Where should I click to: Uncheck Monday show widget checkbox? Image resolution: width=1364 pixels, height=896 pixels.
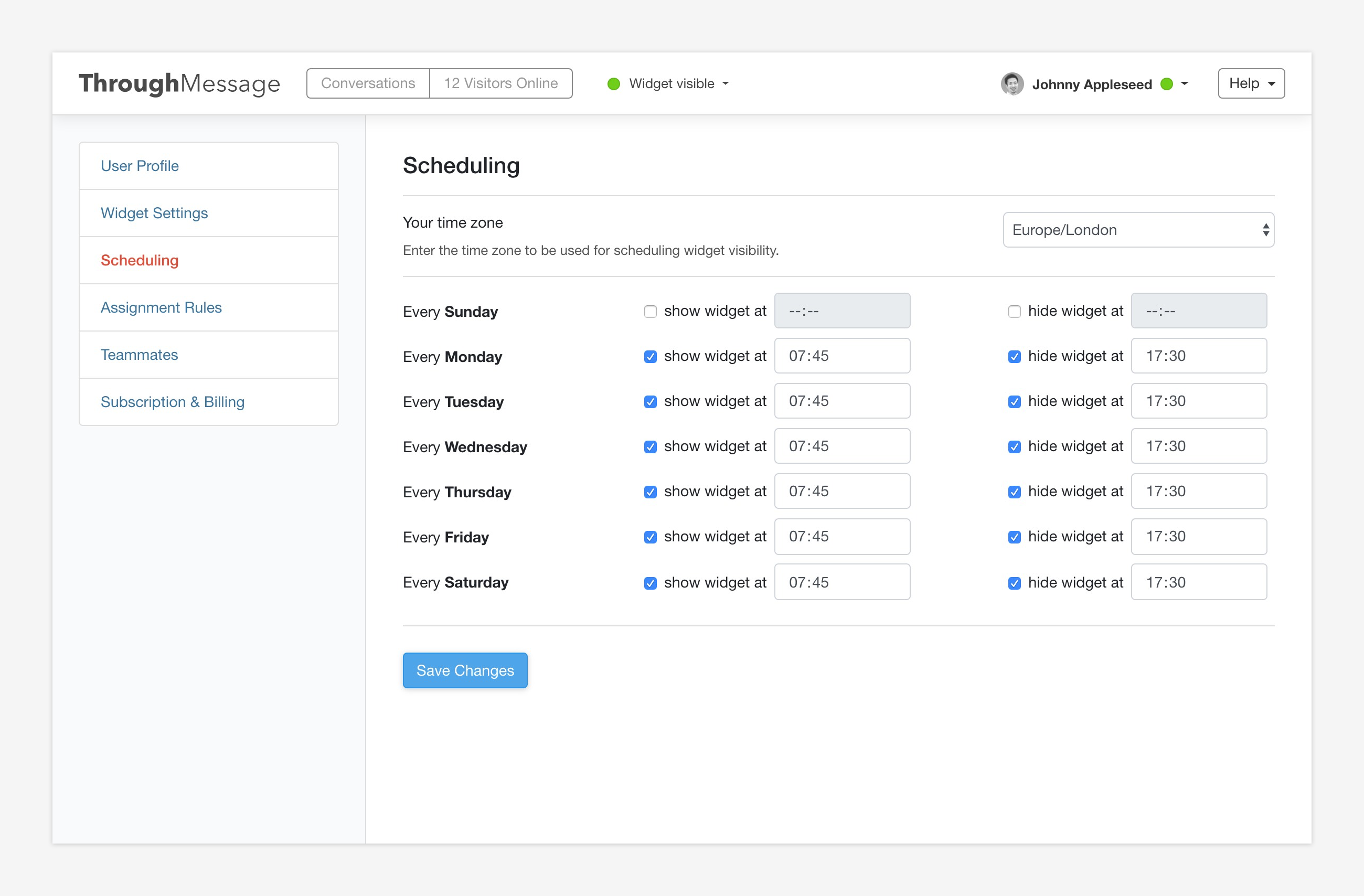tap(650, 357)
